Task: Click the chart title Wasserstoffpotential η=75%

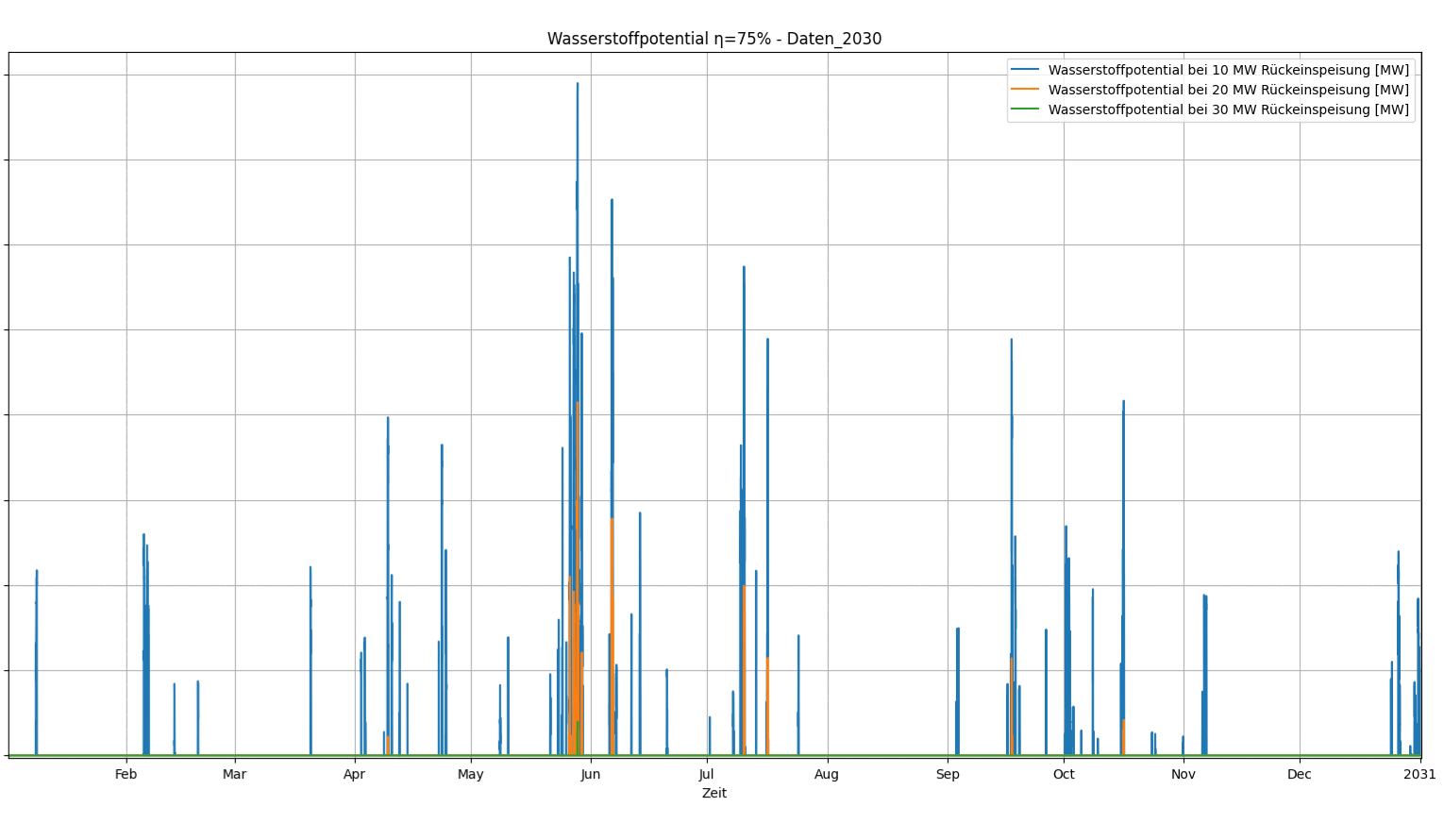Action: click(x=714, y=39)
